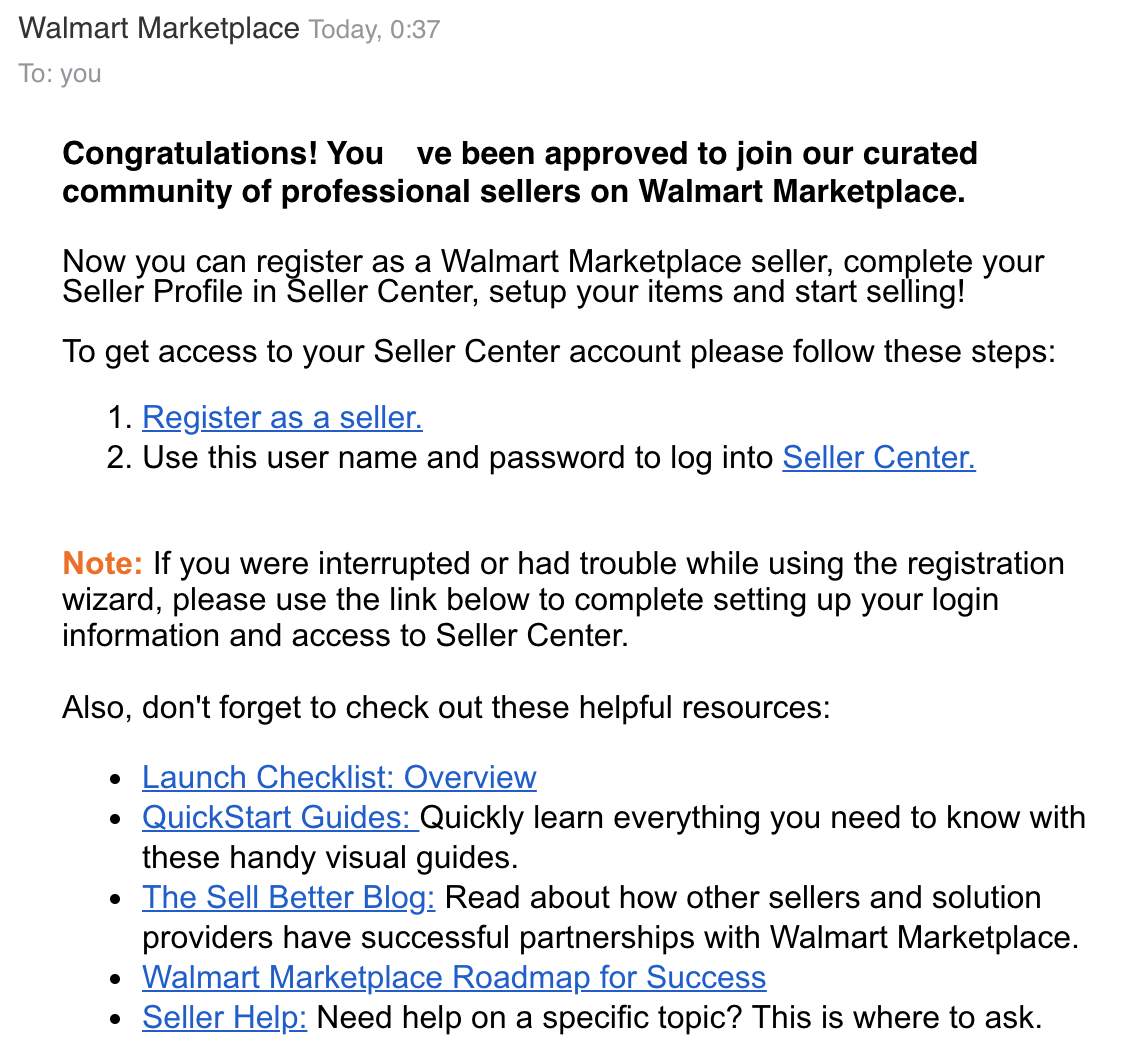Image resolution: width=1130 pixels, height=1062 pixels.
Task: Click the sender name Walmart Marketplace
Action: (159, 29)
